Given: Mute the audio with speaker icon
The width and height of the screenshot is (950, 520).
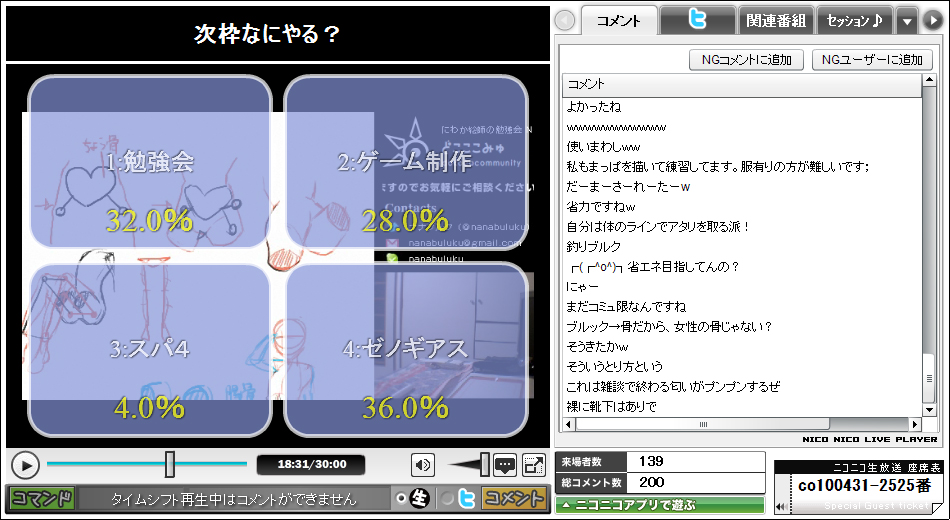Looking at the screenshot, I should click(423, 465).
